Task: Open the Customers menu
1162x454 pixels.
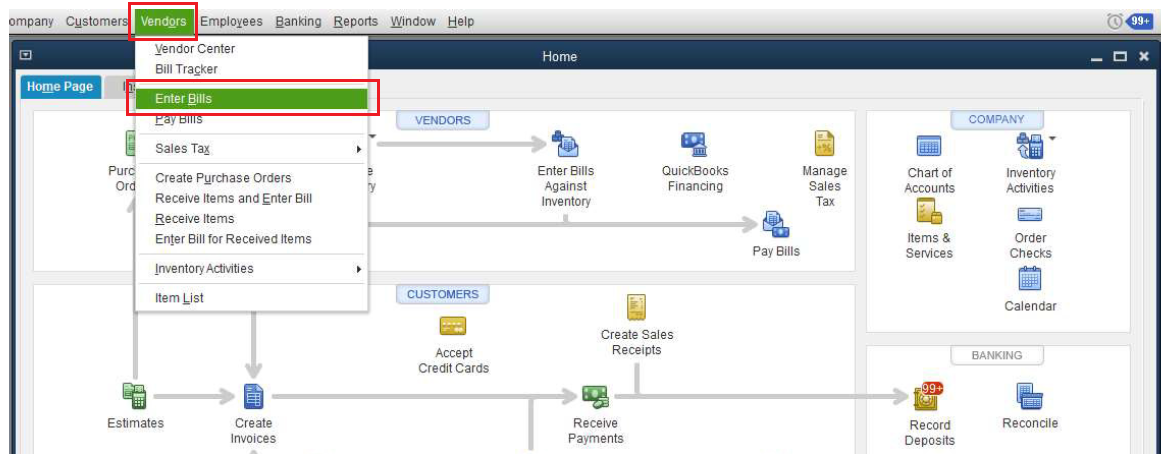Action: (96, 21)
